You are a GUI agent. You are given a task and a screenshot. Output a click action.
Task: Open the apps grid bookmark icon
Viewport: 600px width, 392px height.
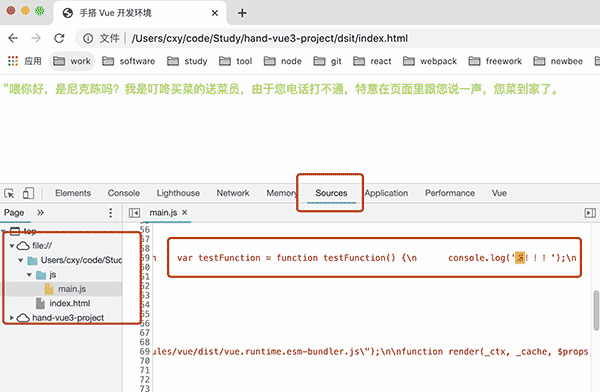13,61
